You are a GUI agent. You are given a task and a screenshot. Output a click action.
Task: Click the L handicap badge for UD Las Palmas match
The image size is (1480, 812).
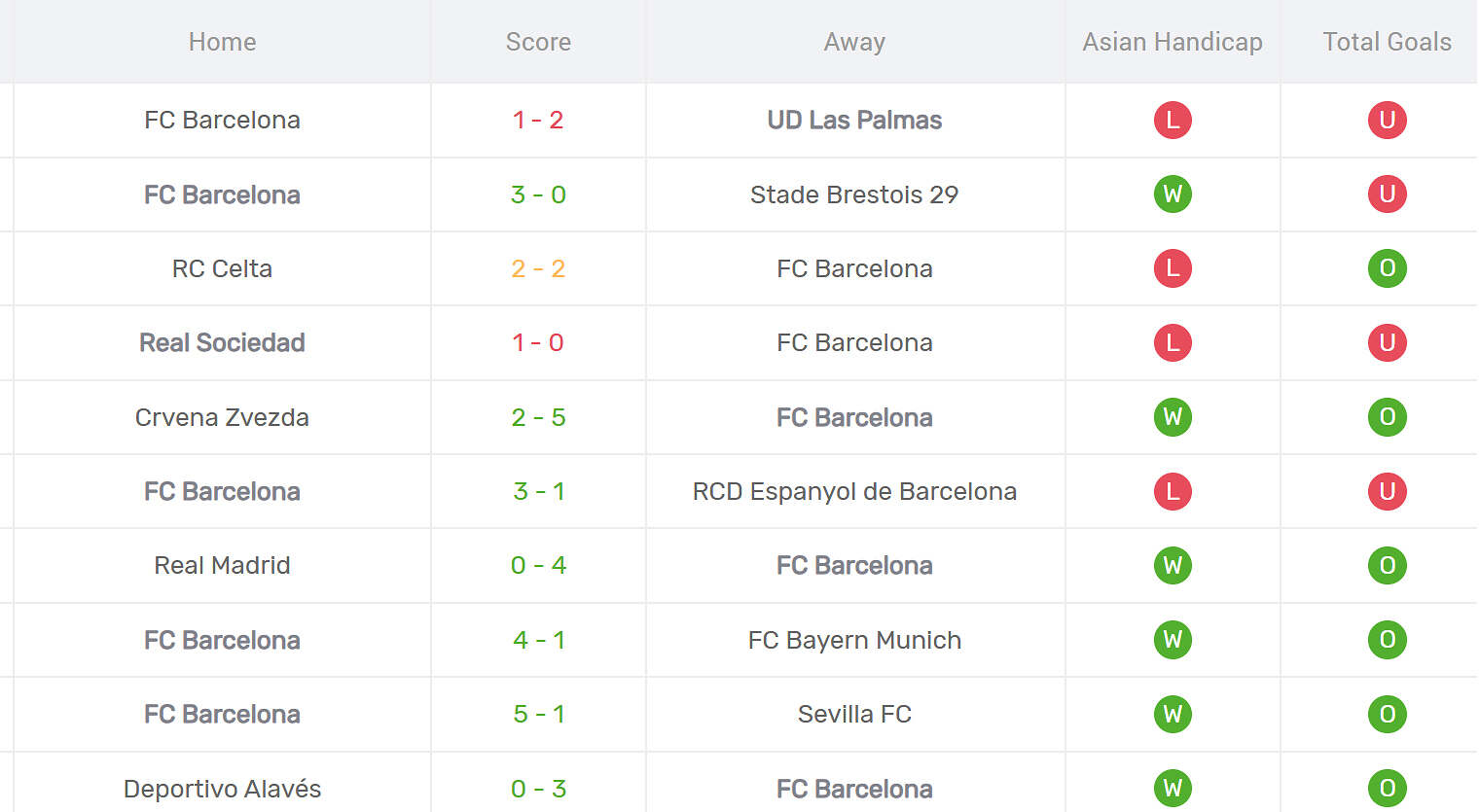[1173, 120]
